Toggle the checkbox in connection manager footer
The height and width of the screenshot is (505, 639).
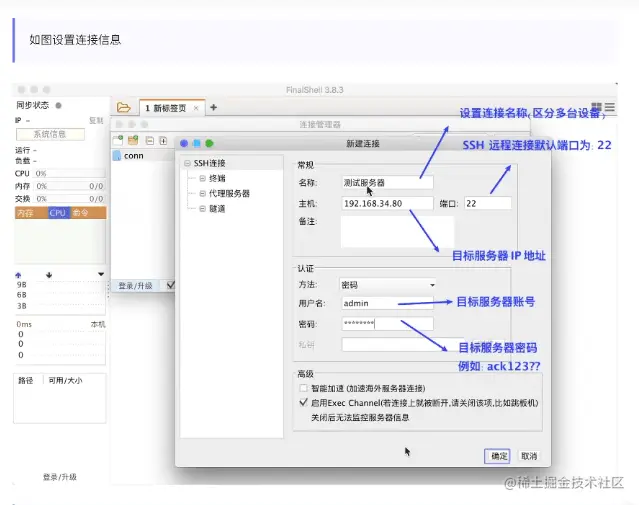point(171,285)
